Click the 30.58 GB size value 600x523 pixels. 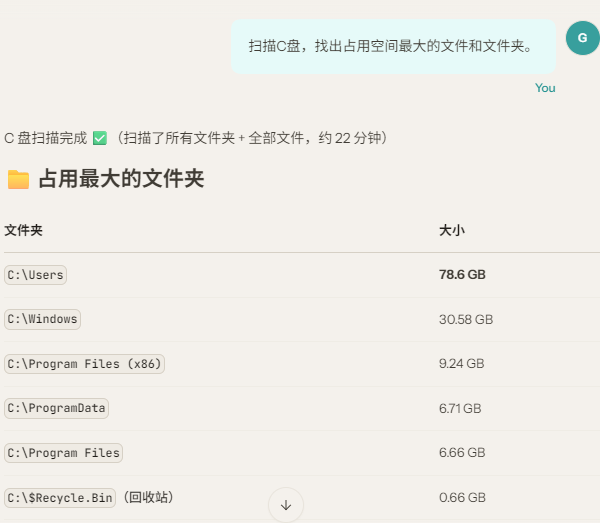466,319
